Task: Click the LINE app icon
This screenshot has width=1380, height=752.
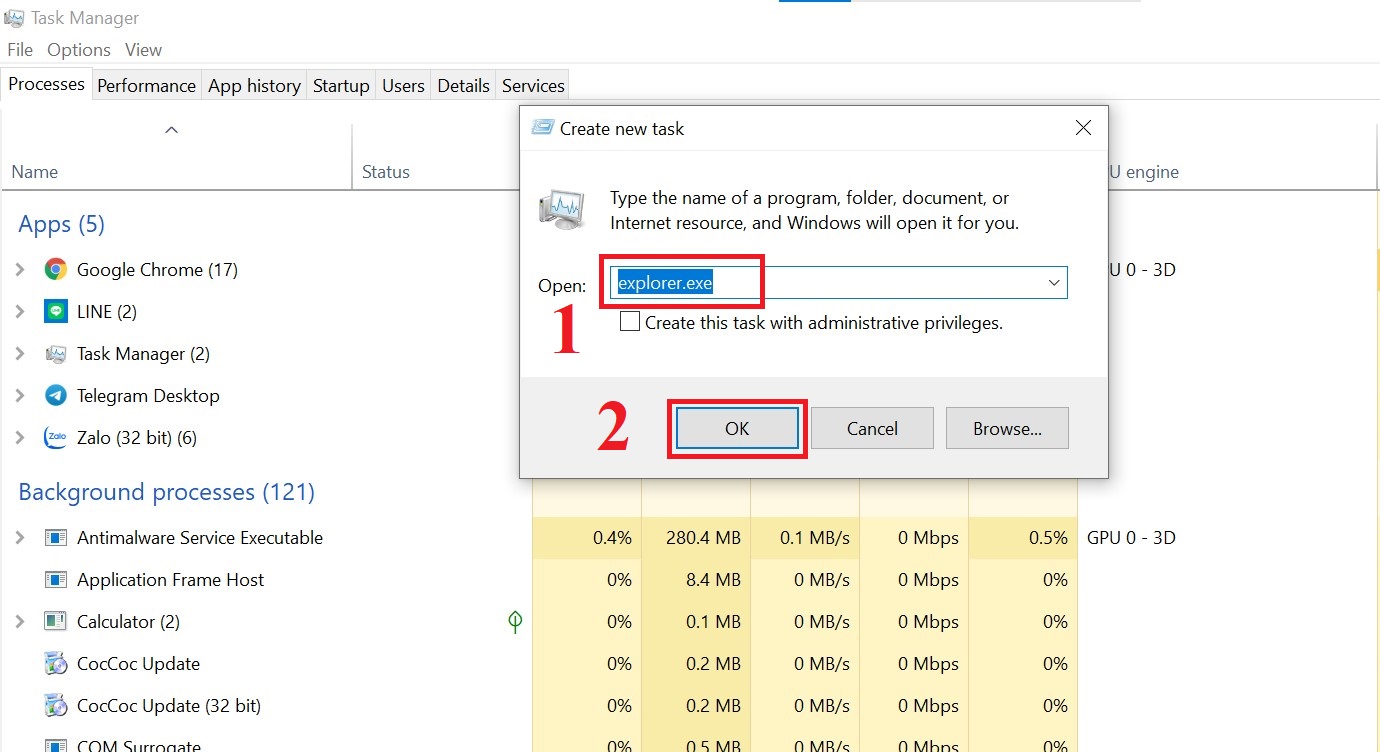Action: [x=56, y=311]
